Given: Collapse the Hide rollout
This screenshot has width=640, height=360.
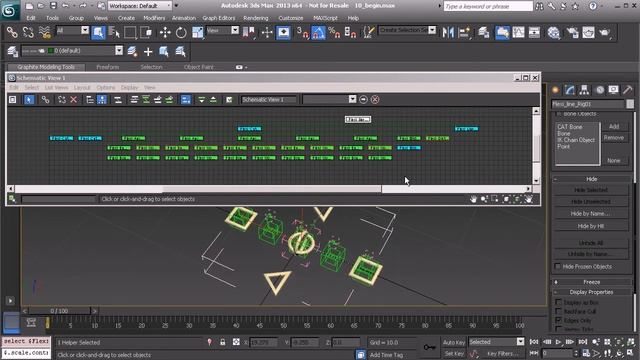Looking at the screenshot, I should pos(591,179).
